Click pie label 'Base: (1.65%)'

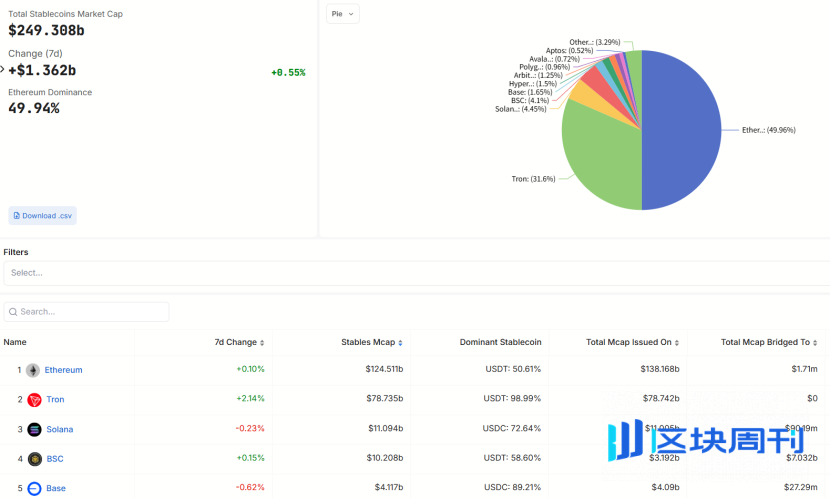tap(530, 92)
